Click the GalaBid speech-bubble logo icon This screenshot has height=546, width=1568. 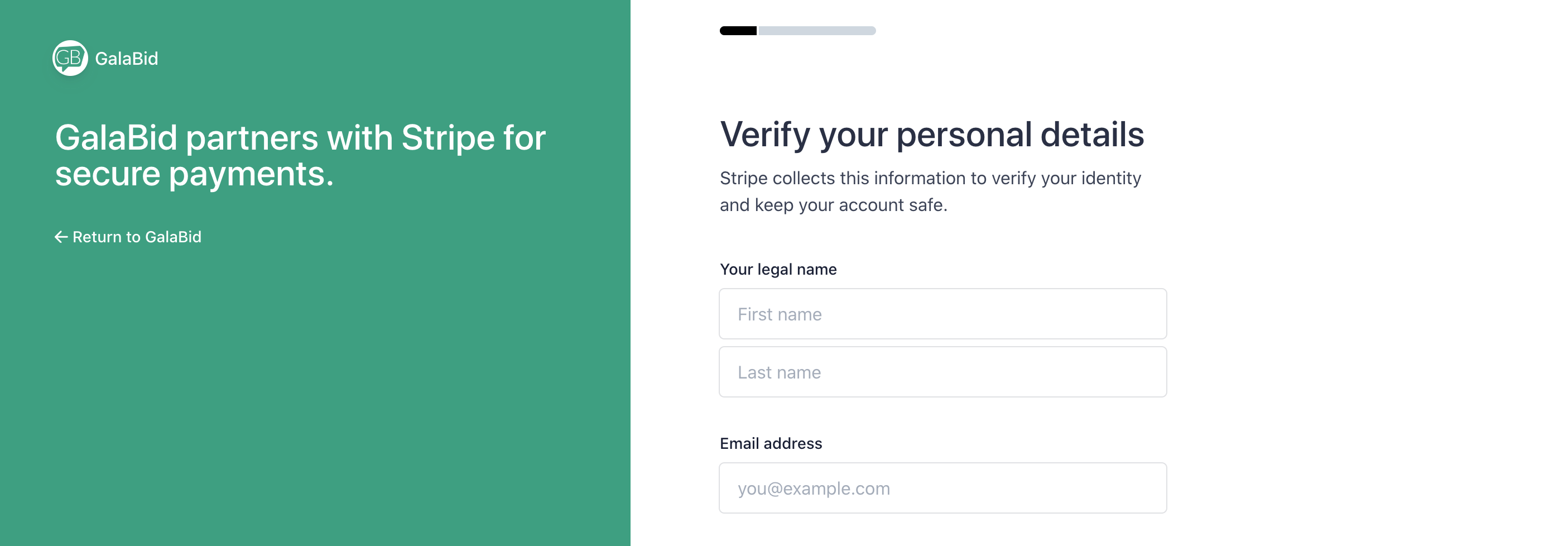point(70,59)
